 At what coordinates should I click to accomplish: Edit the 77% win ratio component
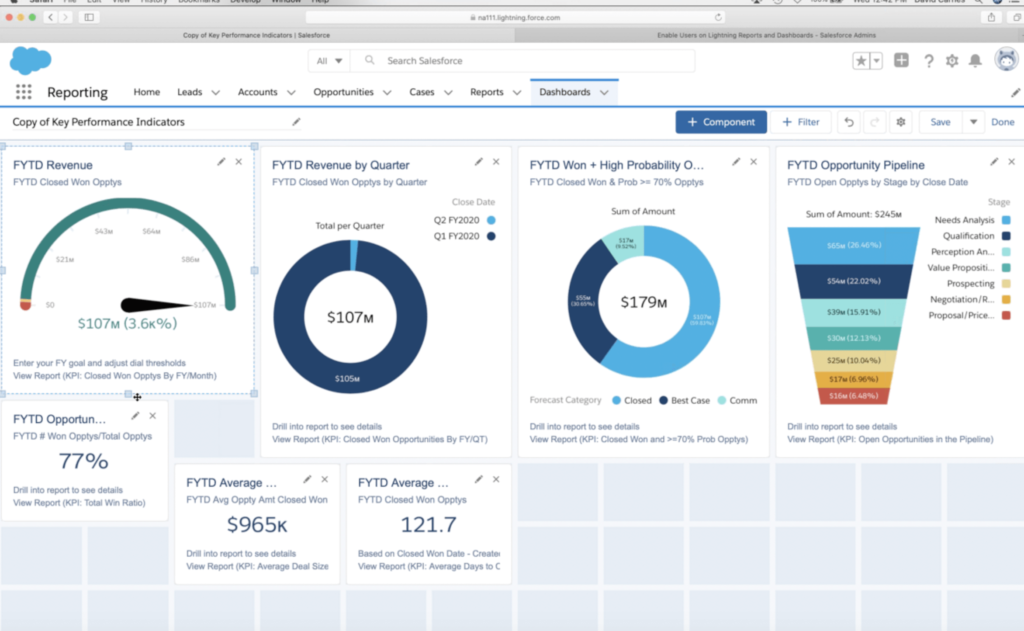tap(135, 415)
